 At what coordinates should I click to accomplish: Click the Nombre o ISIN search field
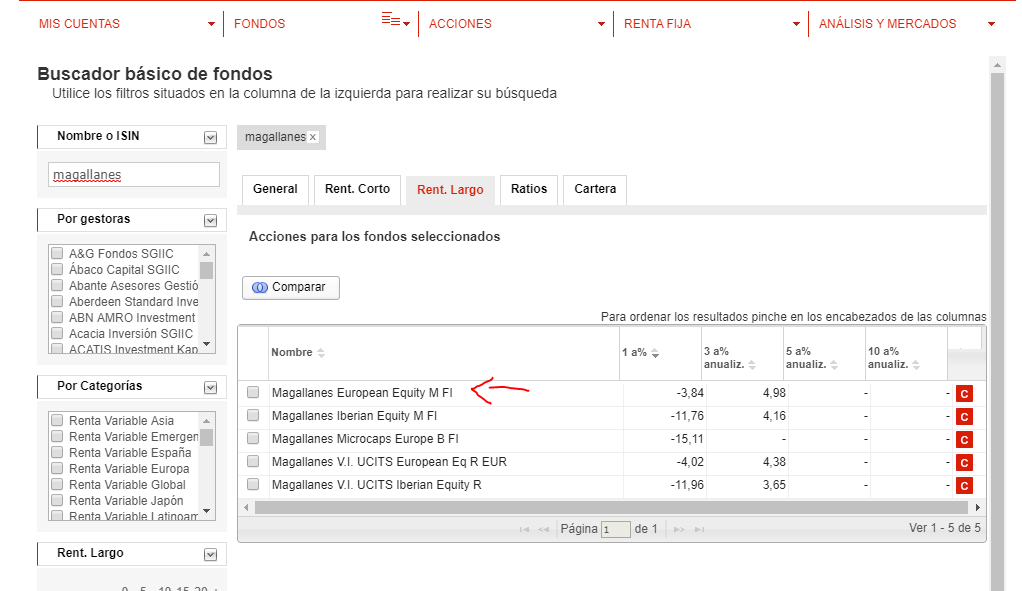click(x=134, y=175)
